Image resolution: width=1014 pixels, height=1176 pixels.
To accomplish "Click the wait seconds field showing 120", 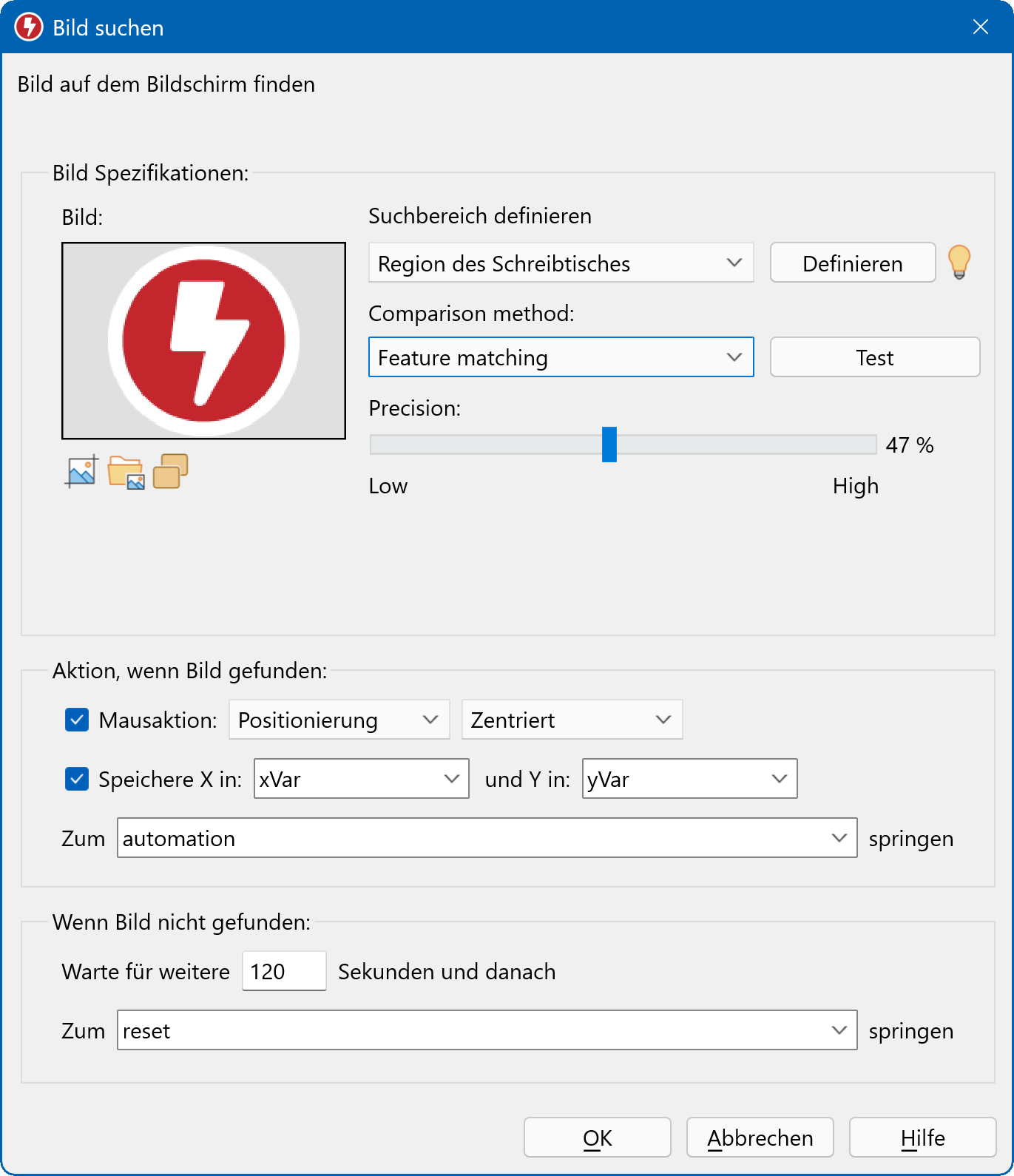I will tap(284, 971).
